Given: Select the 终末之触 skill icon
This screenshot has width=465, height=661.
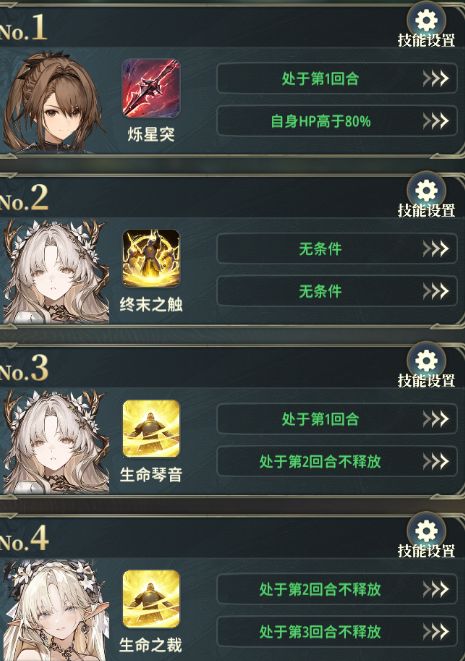Looking at the screenshot, I should [x=151, y=259].
